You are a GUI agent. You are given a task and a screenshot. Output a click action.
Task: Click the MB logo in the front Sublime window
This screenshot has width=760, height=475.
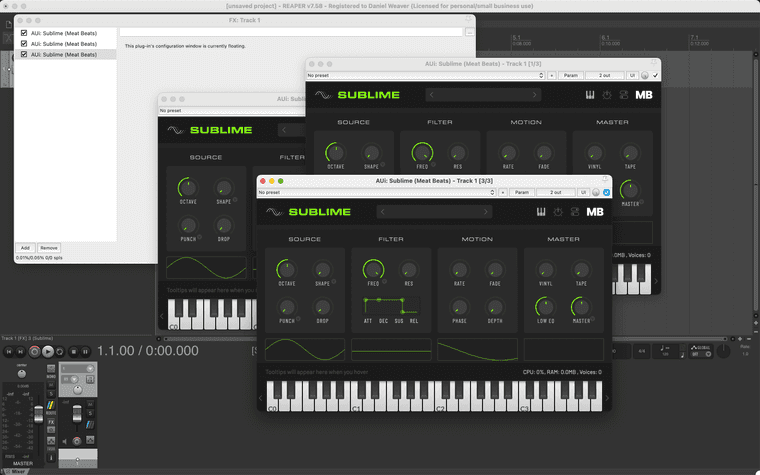point(594,212)
